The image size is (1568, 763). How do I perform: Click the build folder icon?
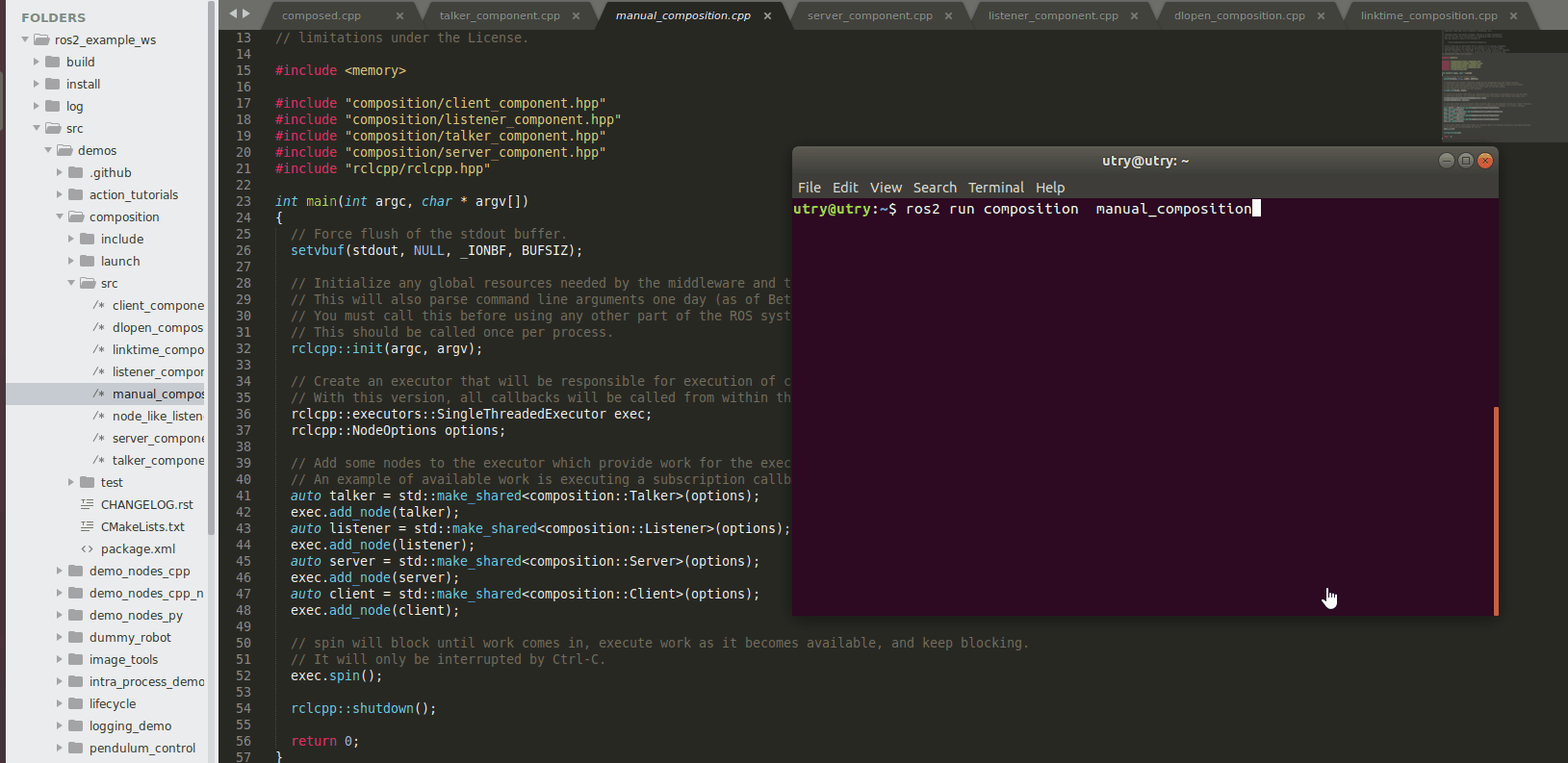click(x=53, y=62)
